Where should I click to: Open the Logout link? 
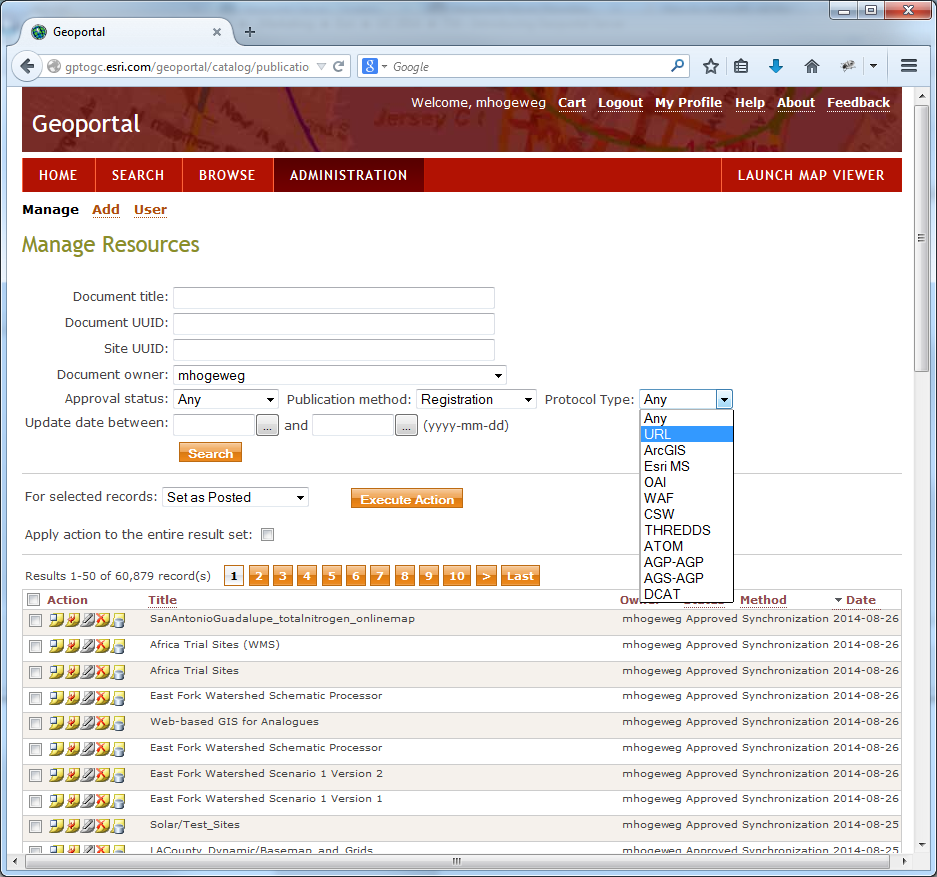click(x=620, y=103)
